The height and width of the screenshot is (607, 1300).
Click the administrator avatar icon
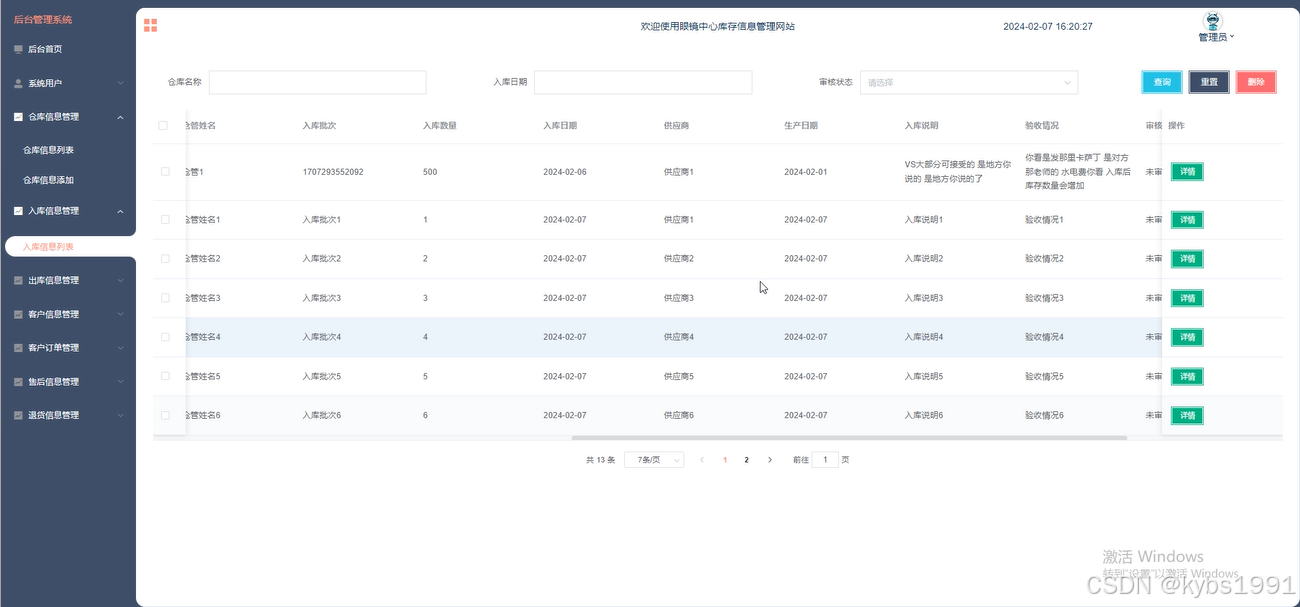pyautogui.click(x=1212, y=21)
